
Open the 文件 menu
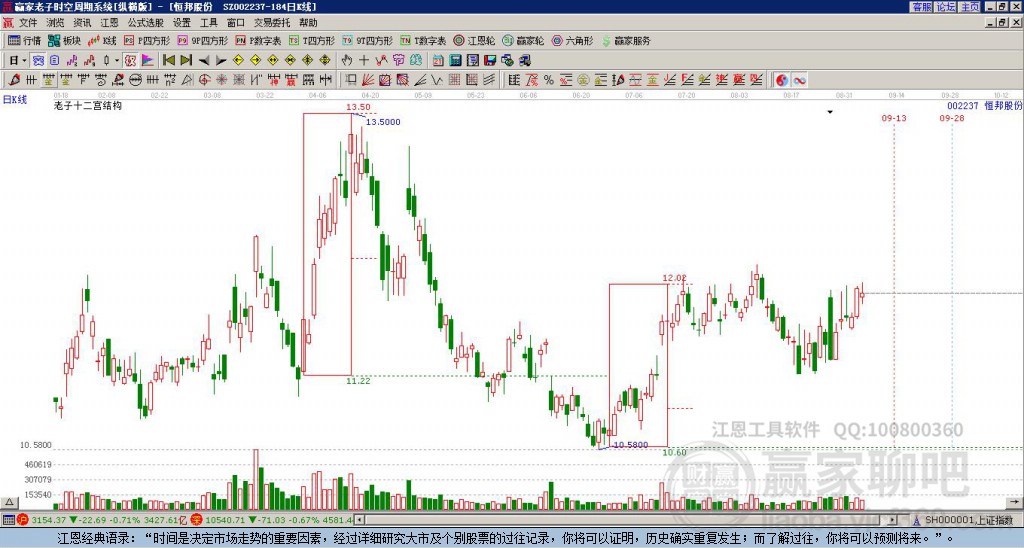[28, 23]
